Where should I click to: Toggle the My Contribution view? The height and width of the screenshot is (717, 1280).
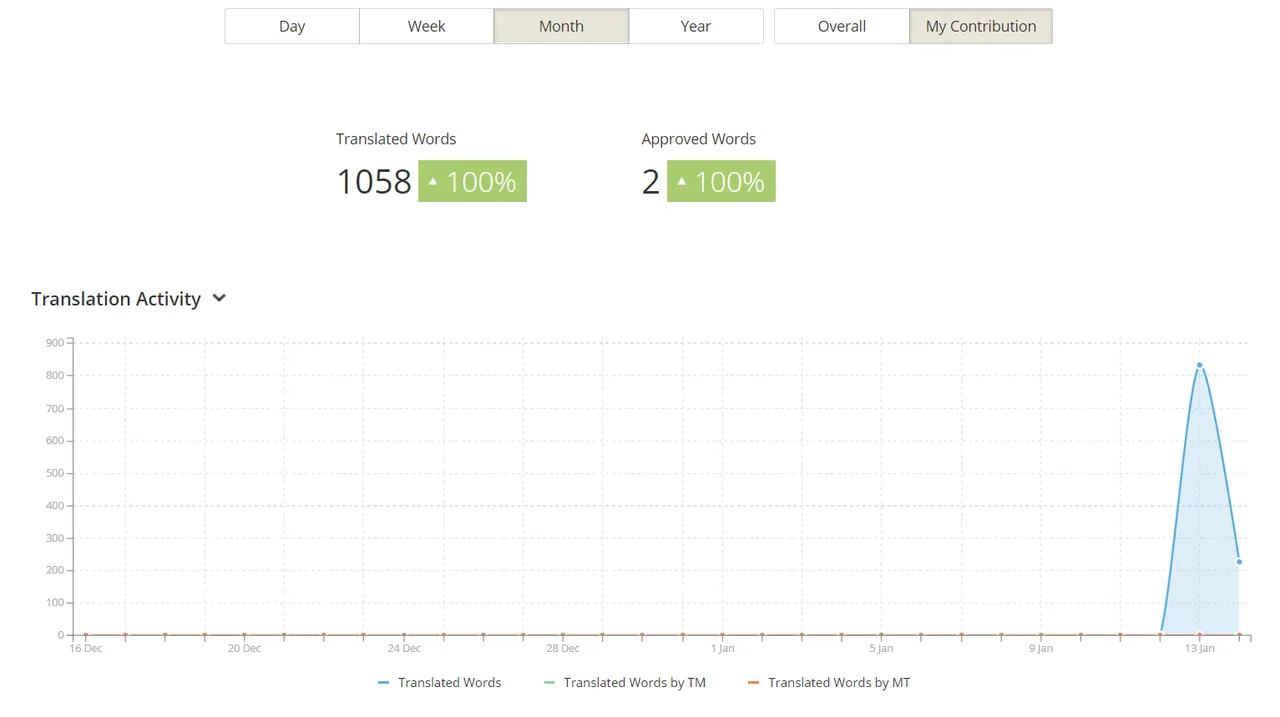[x=981, y=26]
